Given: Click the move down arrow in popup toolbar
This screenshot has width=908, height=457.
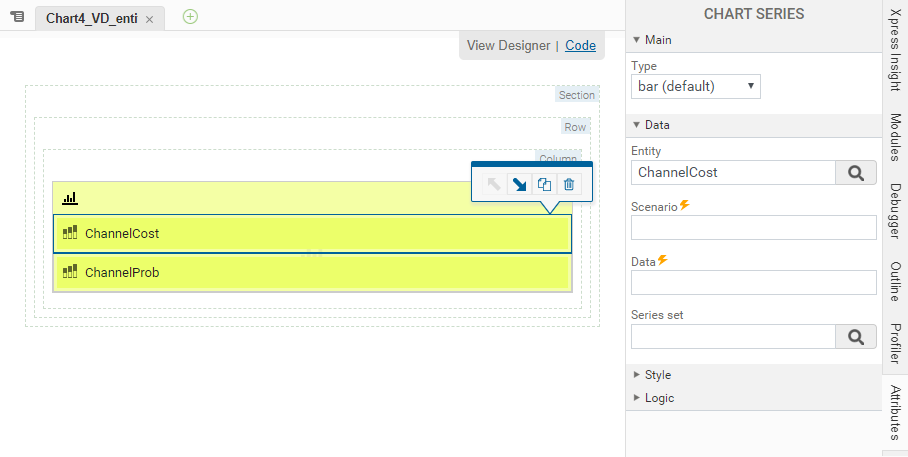Looking at the screenshot, I should coord(519,184).
